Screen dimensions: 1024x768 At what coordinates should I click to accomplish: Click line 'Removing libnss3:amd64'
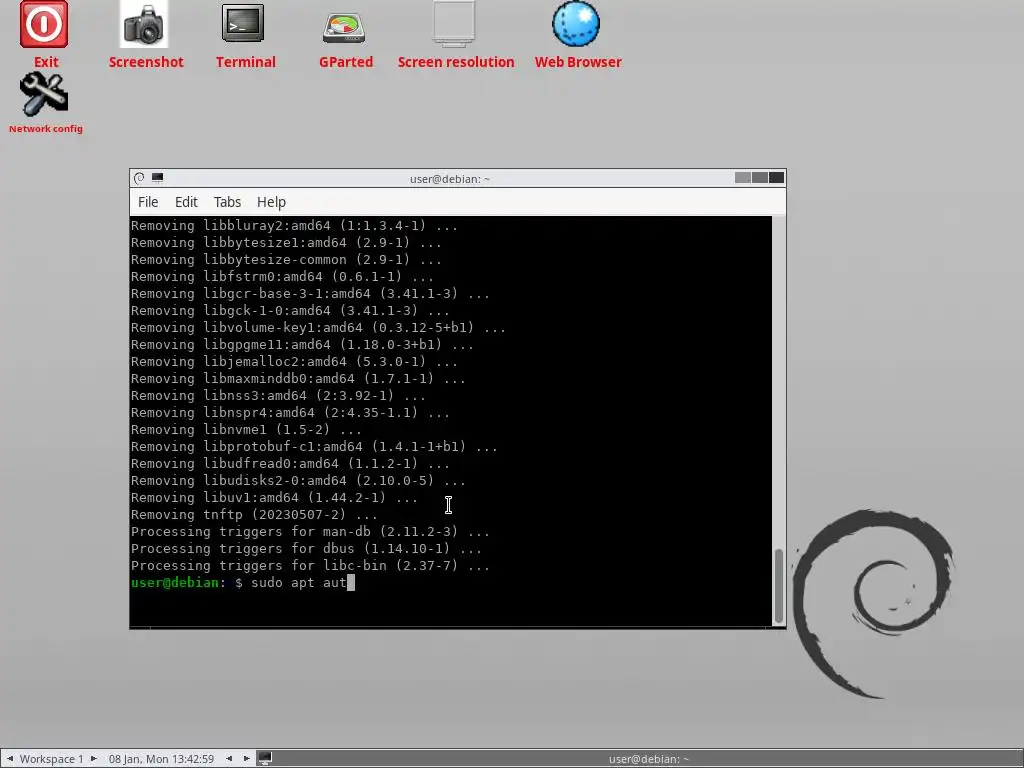[278, 396]
